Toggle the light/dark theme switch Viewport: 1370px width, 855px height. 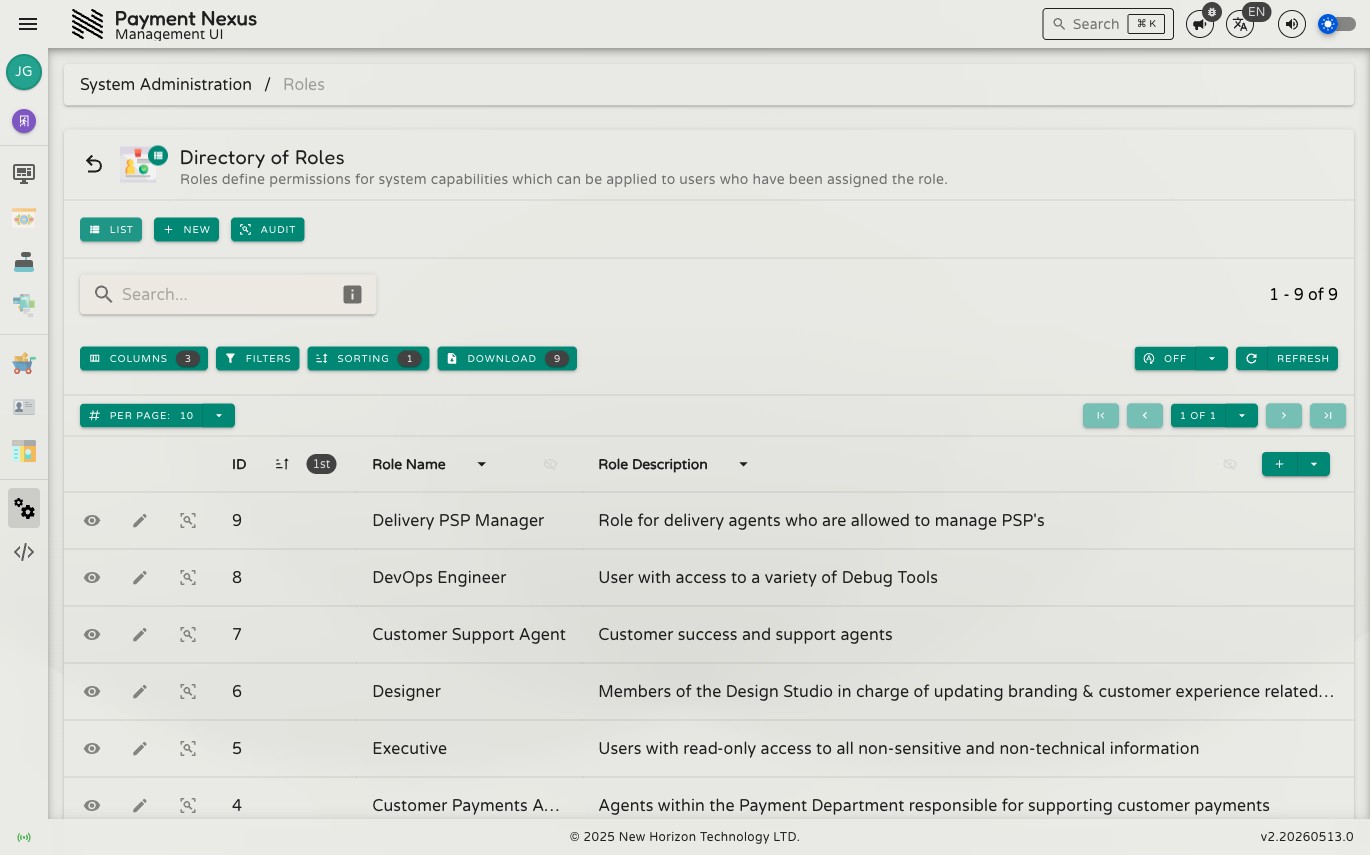pos(1337,24)
